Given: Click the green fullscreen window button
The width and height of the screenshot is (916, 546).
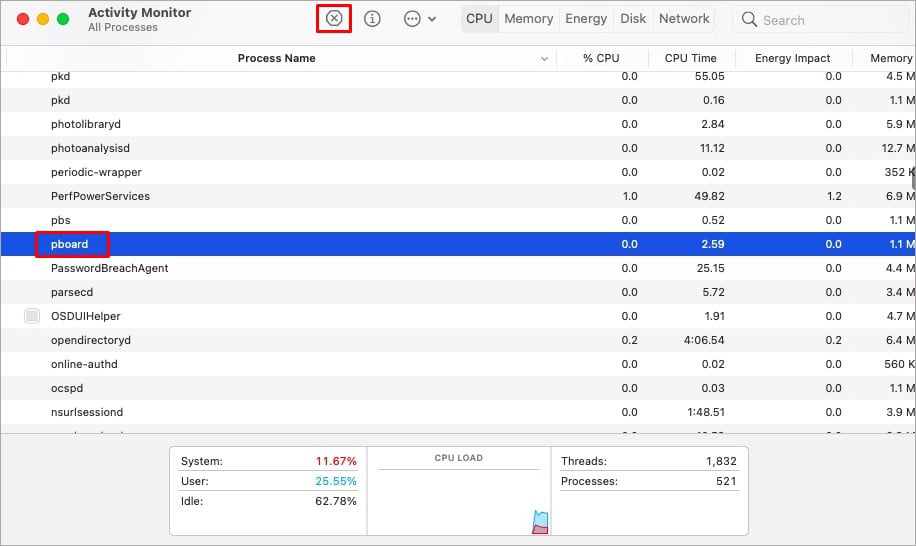Looking at the screenshot, I should click(x=63, y=19).
